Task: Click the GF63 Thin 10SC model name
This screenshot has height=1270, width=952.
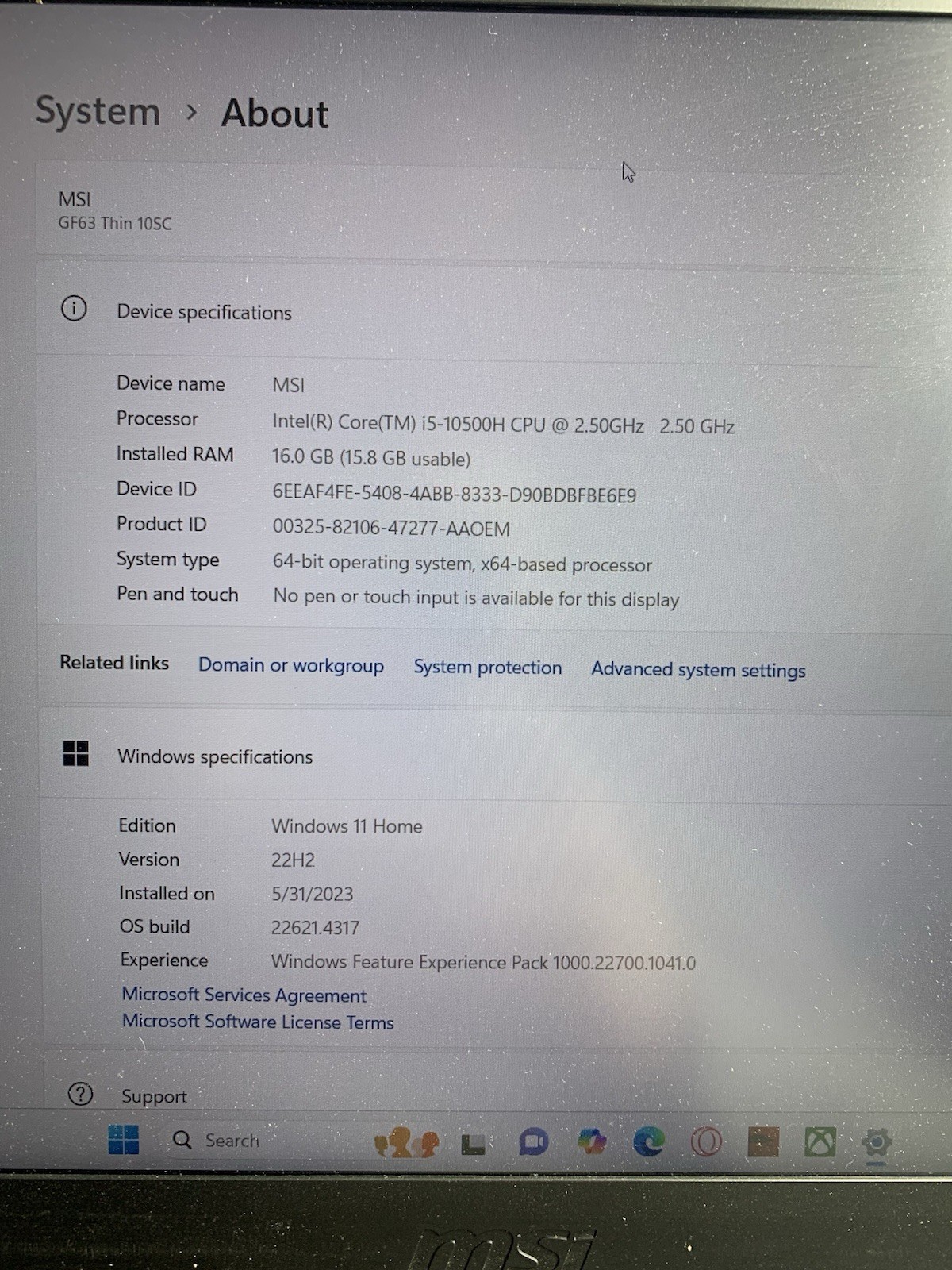Action: (114, 223)
